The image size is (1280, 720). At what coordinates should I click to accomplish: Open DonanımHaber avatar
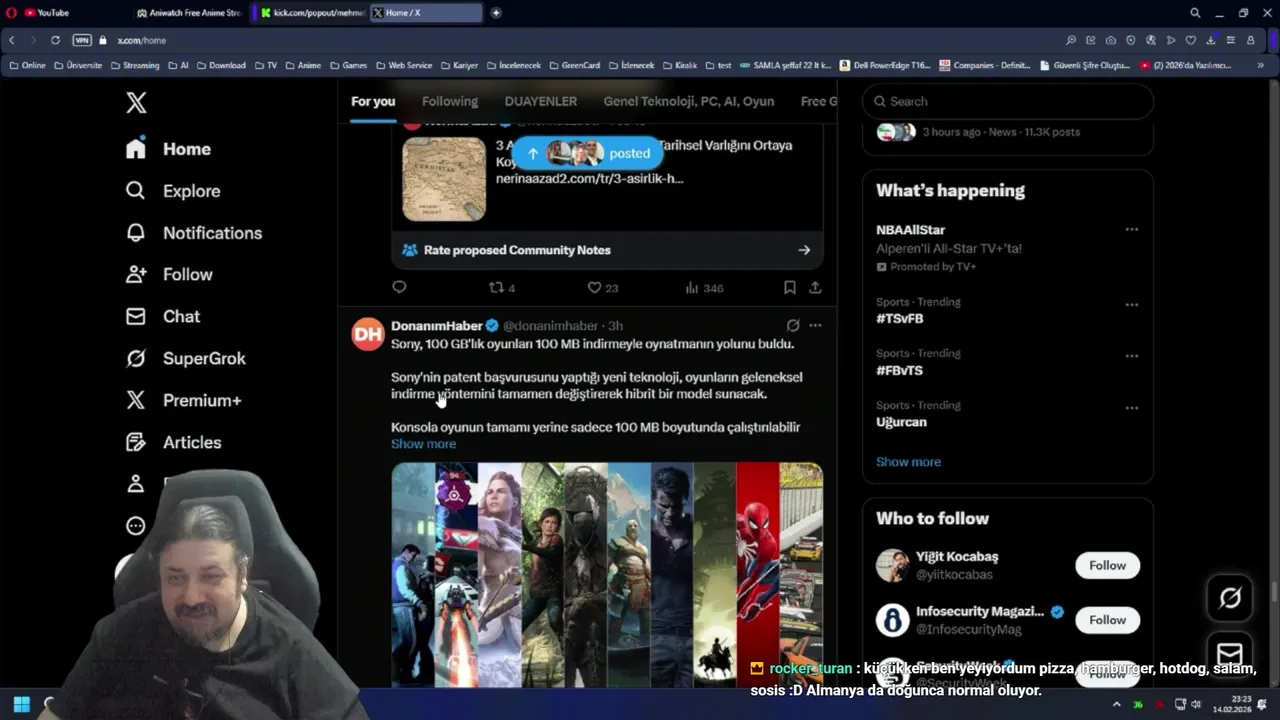point(368,334)
